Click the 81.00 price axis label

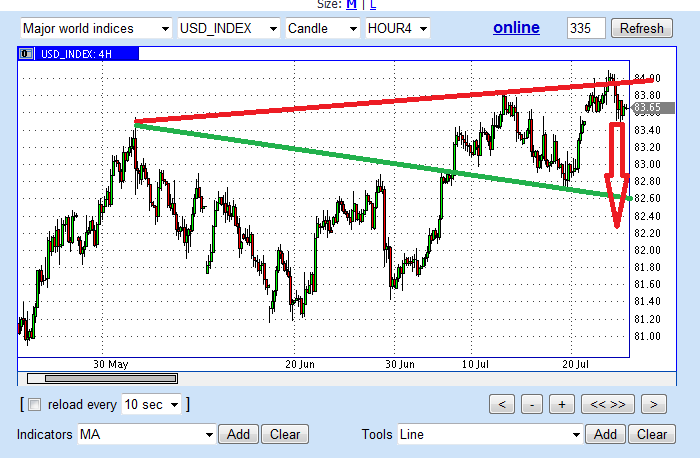pos(647,336)
